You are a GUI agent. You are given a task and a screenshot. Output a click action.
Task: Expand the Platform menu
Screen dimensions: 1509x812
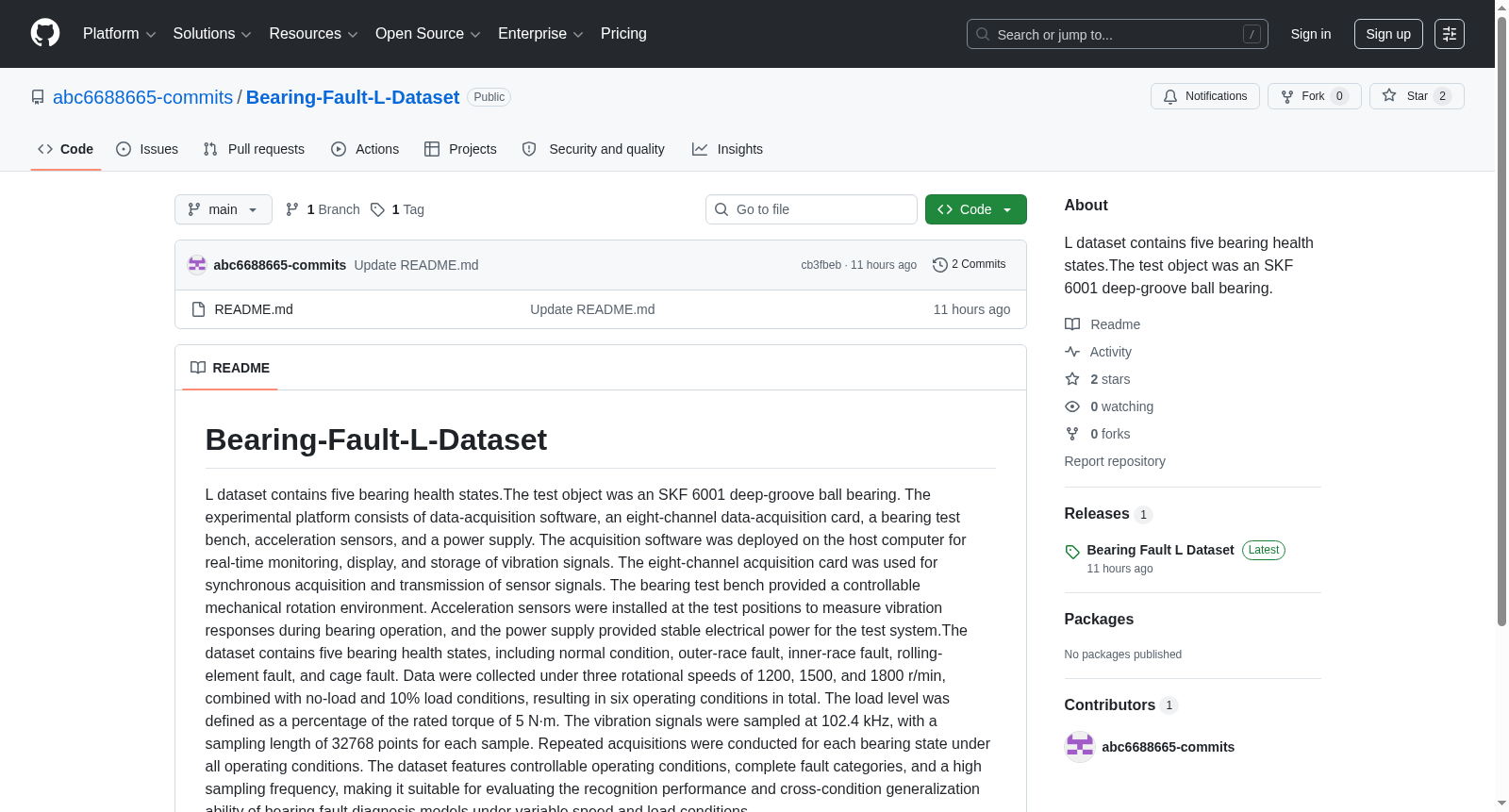[119, 34]
